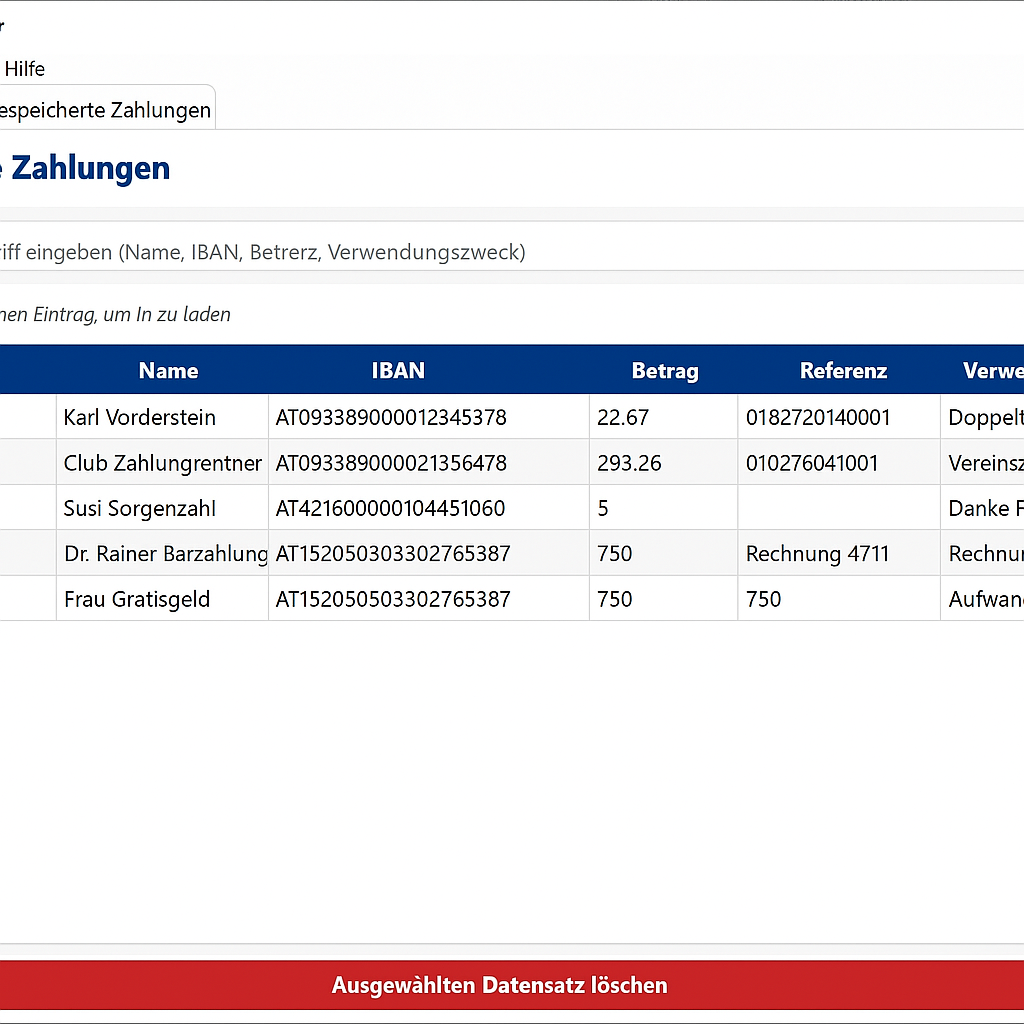1024x1024 pixels.
Task: Click the Rechnung 4711 reference cell
Action: pyautogui.click(x=817, y=554)
